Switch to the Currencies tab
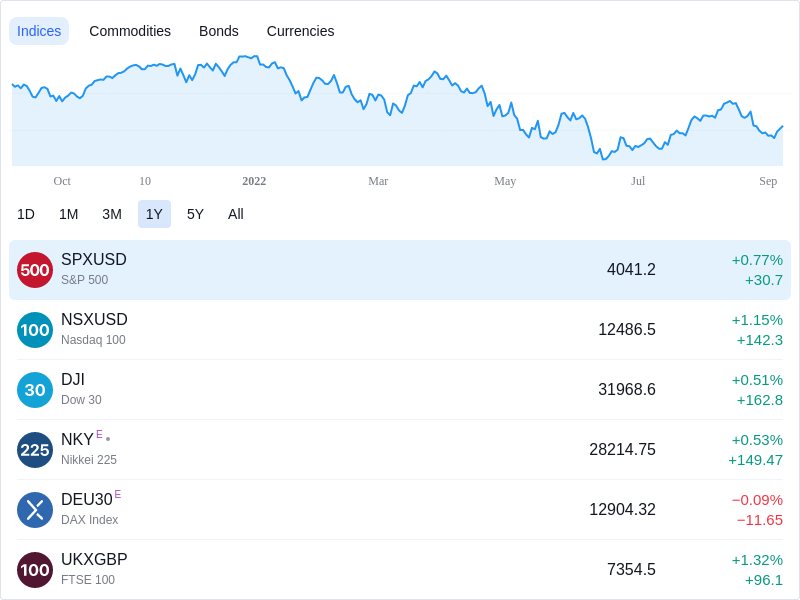 pos(301,31)
